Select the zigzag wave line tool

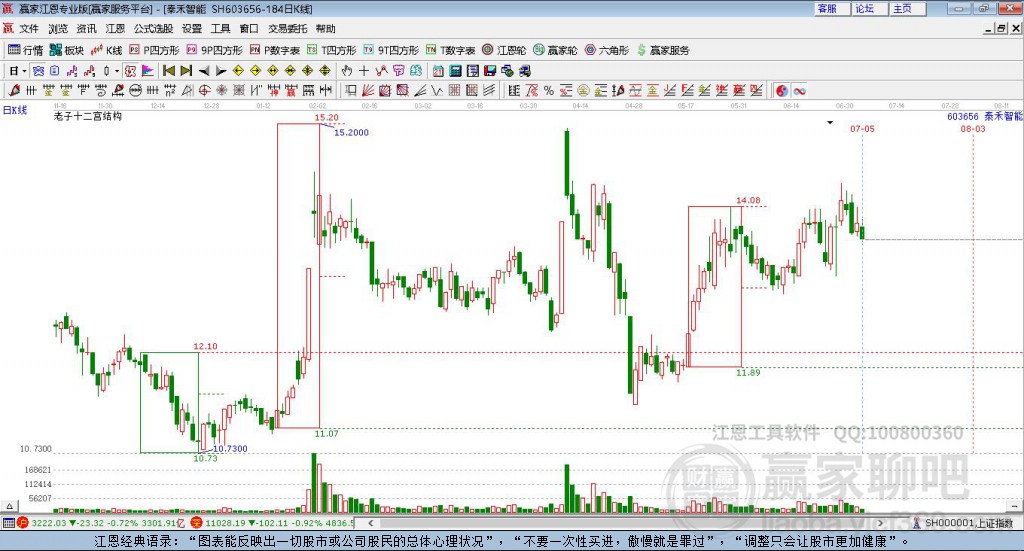tap(436, 90)
